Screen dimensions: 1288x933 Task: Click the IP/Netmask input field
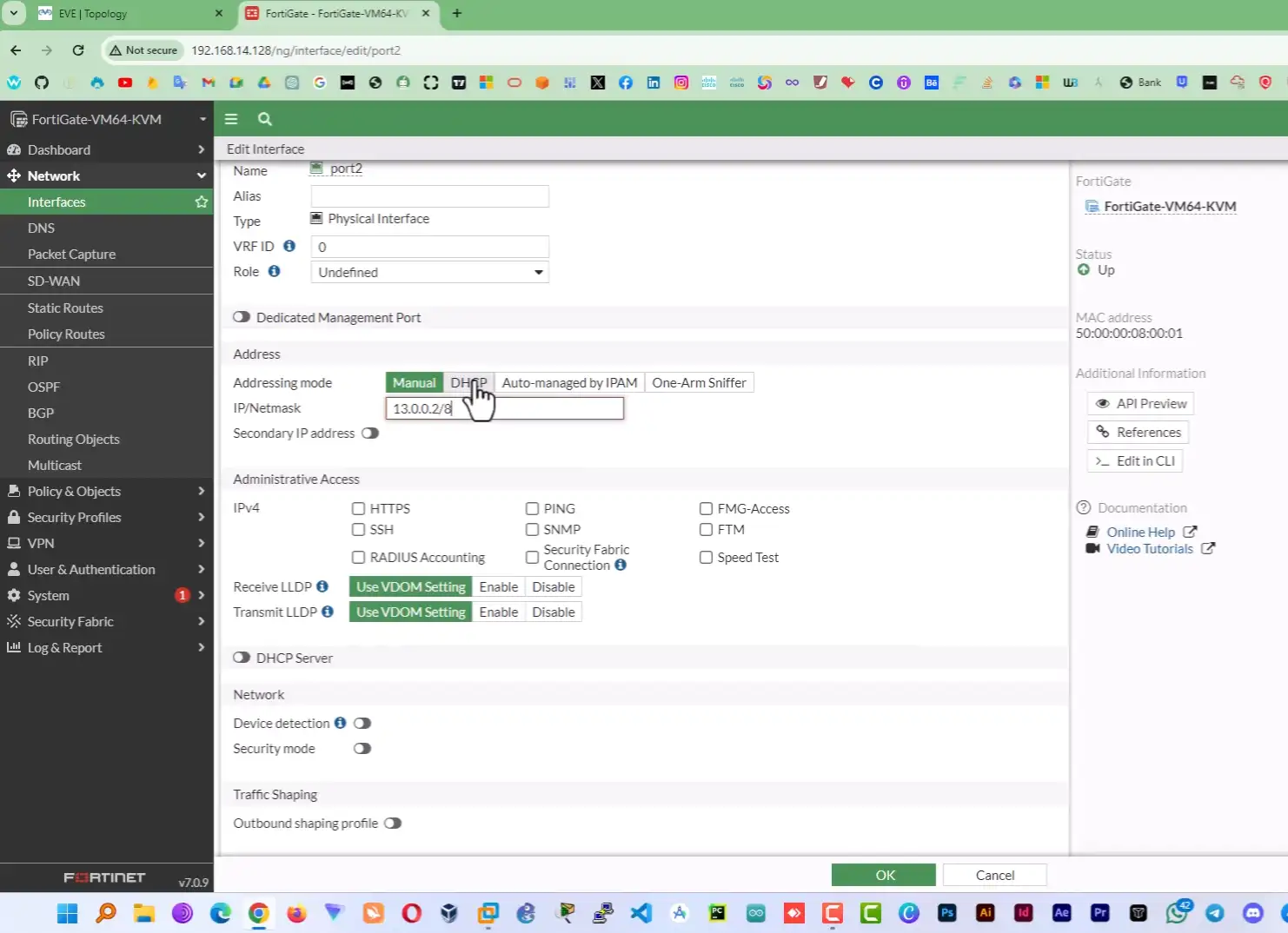coord(504,407)
